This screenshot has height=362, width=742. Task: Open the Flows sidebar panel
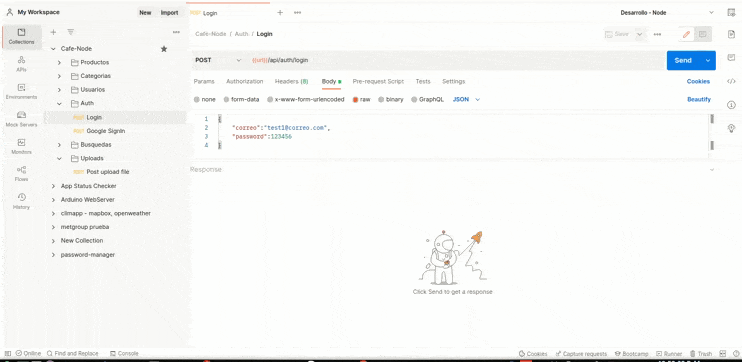[x=21, y=174]
